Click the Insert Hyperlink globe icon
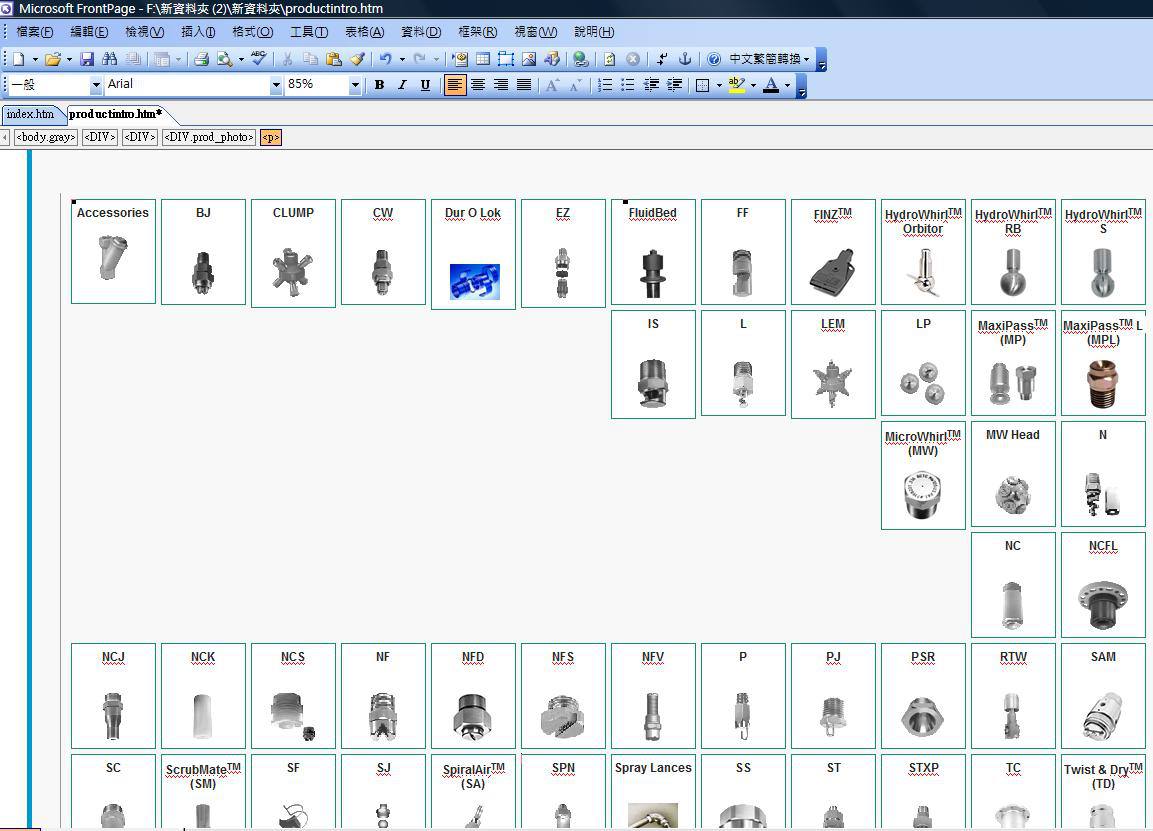 [580, 59]
